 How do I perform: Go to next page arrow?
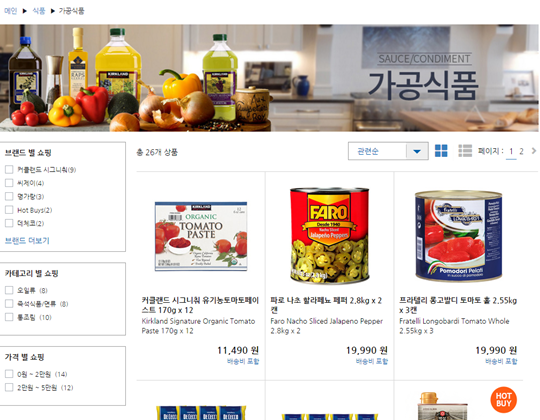pyautogui.click(x=534, y=151)
